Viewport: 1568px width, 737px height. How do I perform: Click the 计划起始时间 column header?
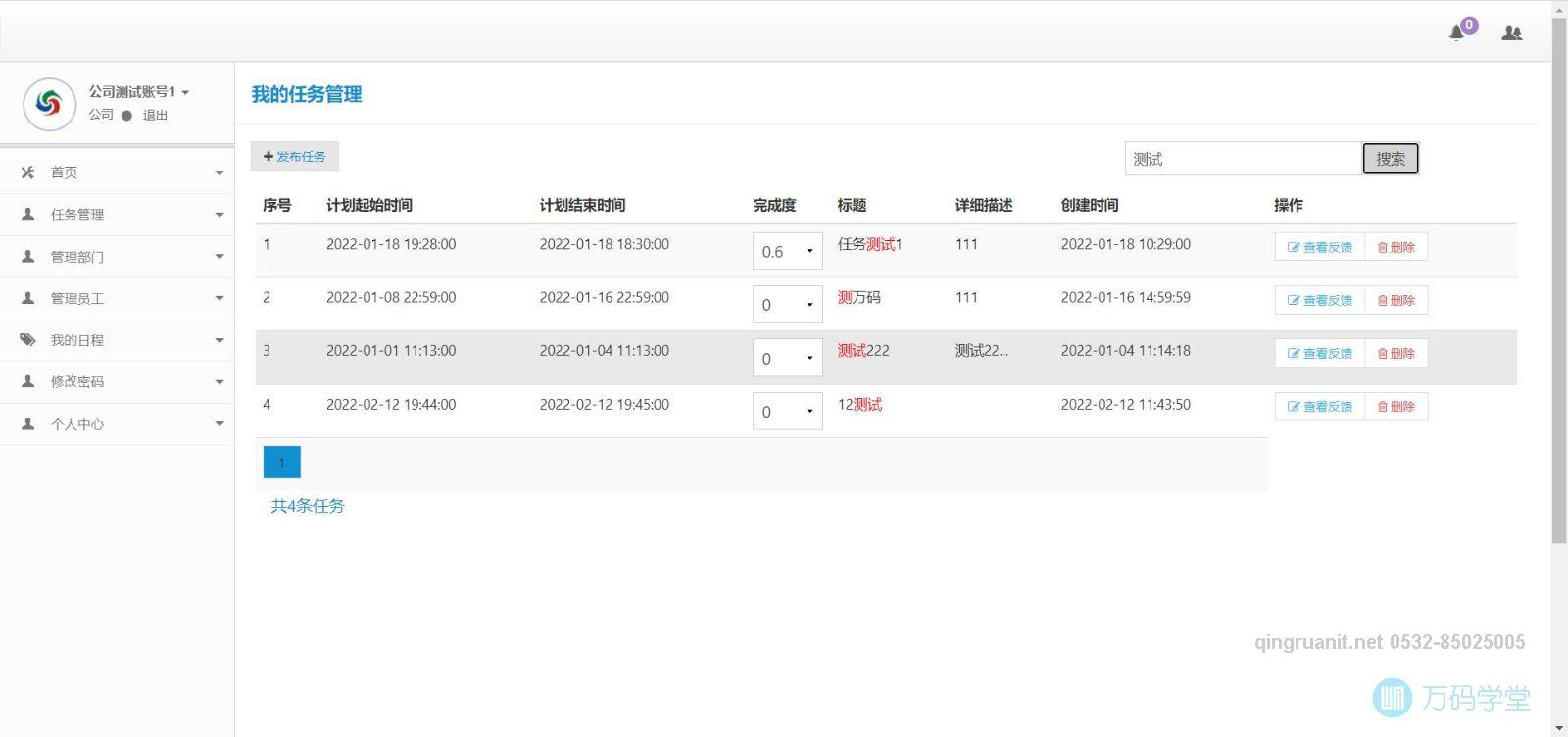(x=369, y=205)
